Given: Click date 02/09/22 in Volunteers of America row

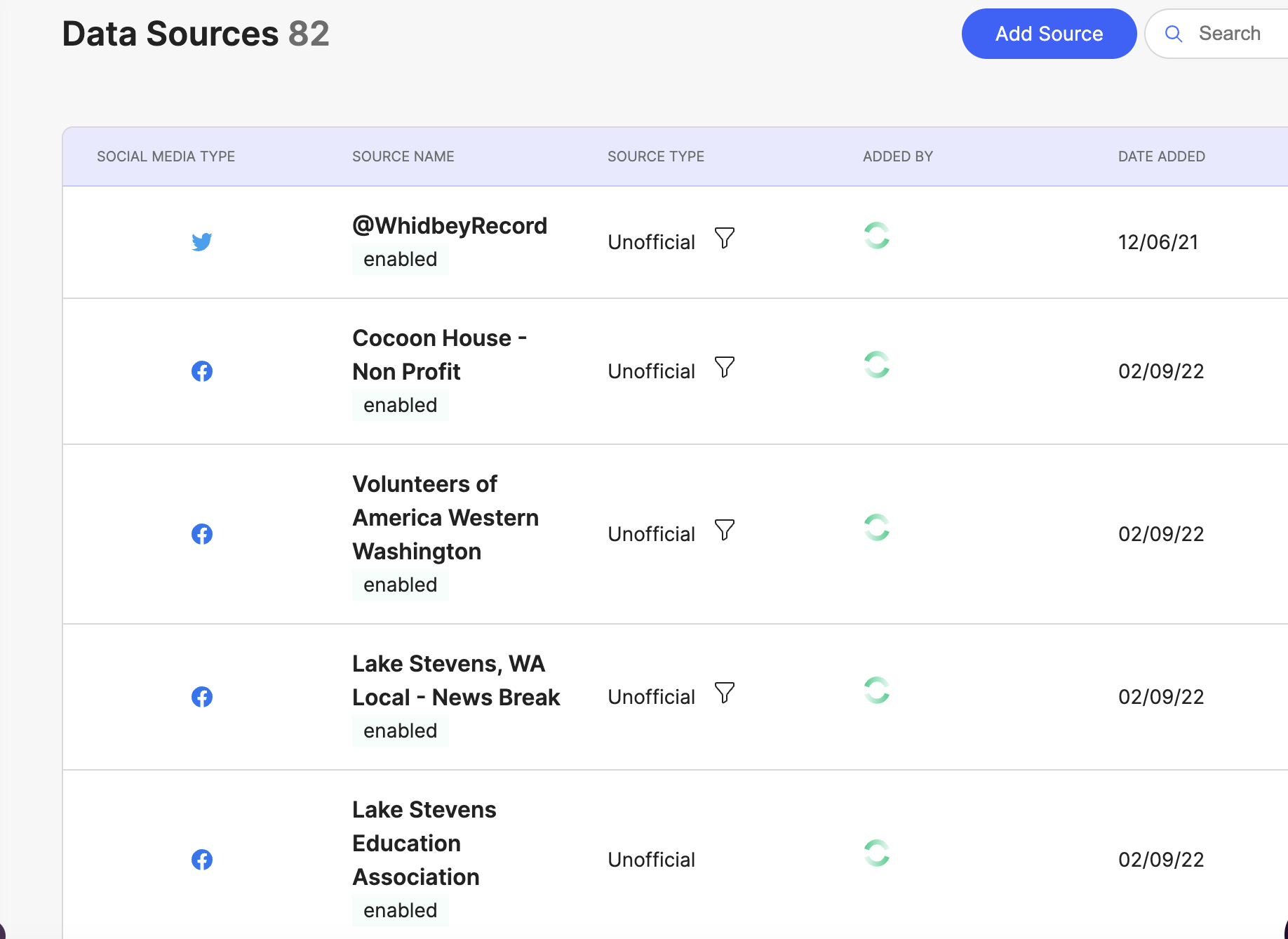Looking at the screenshot, I should [1161, 534].
